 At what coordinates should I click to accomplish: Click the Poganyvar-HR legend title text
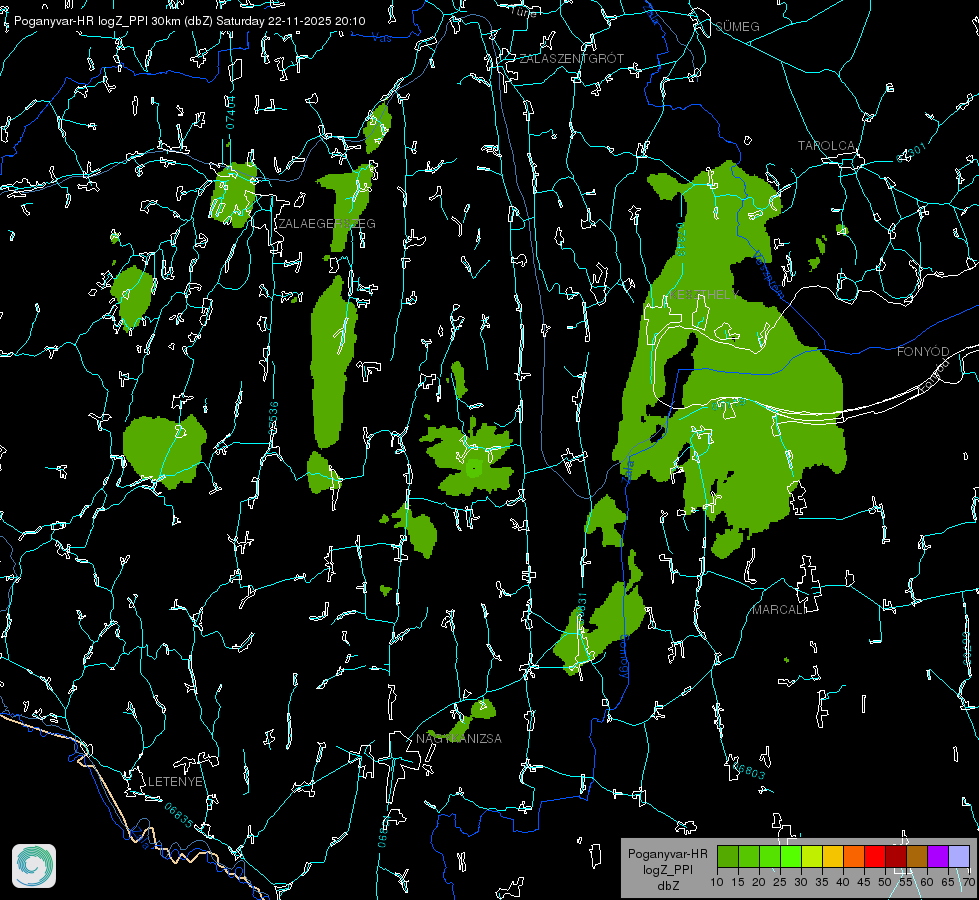667,853
